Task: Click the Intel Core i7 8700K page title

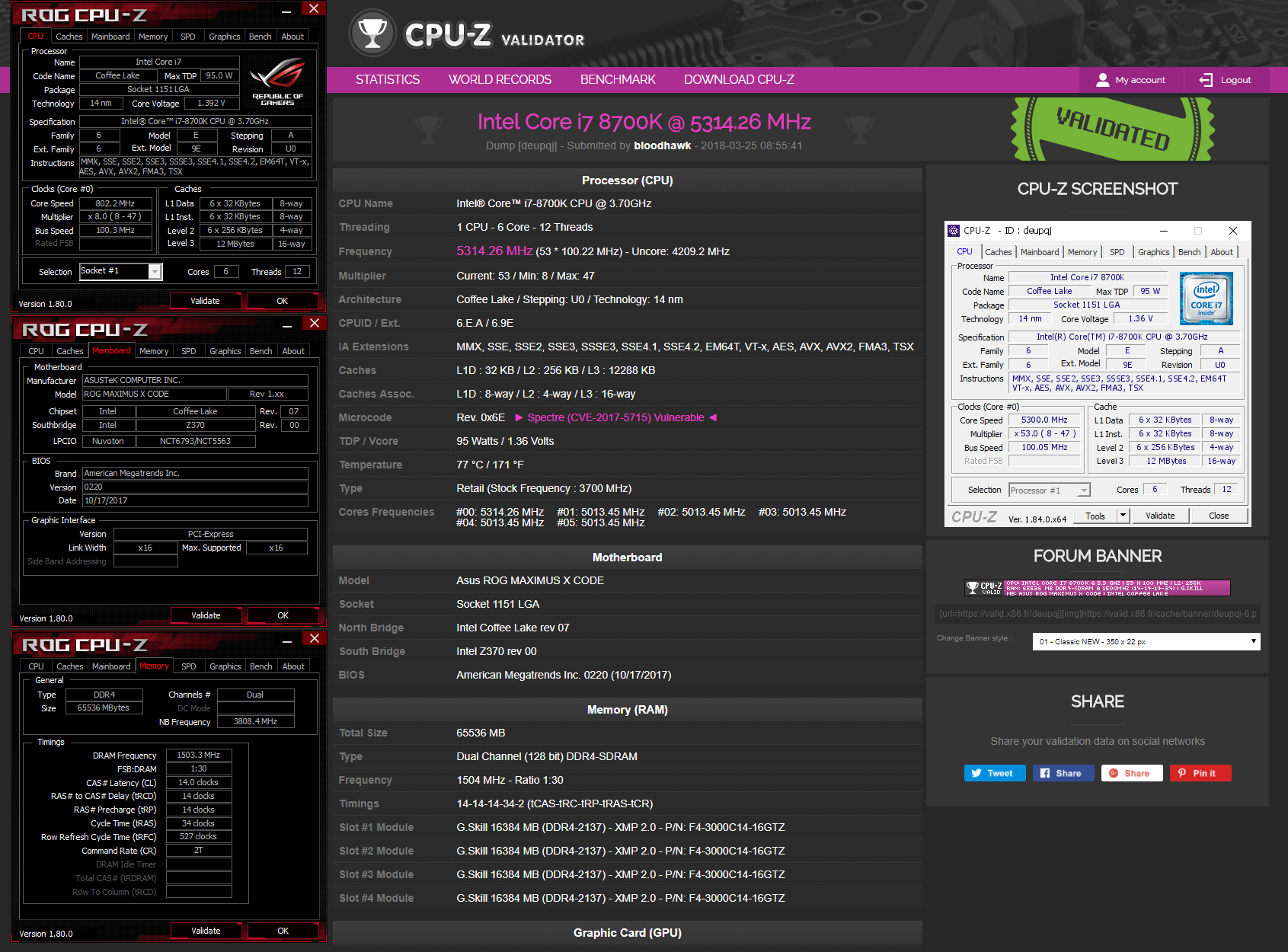Action: 644,122
